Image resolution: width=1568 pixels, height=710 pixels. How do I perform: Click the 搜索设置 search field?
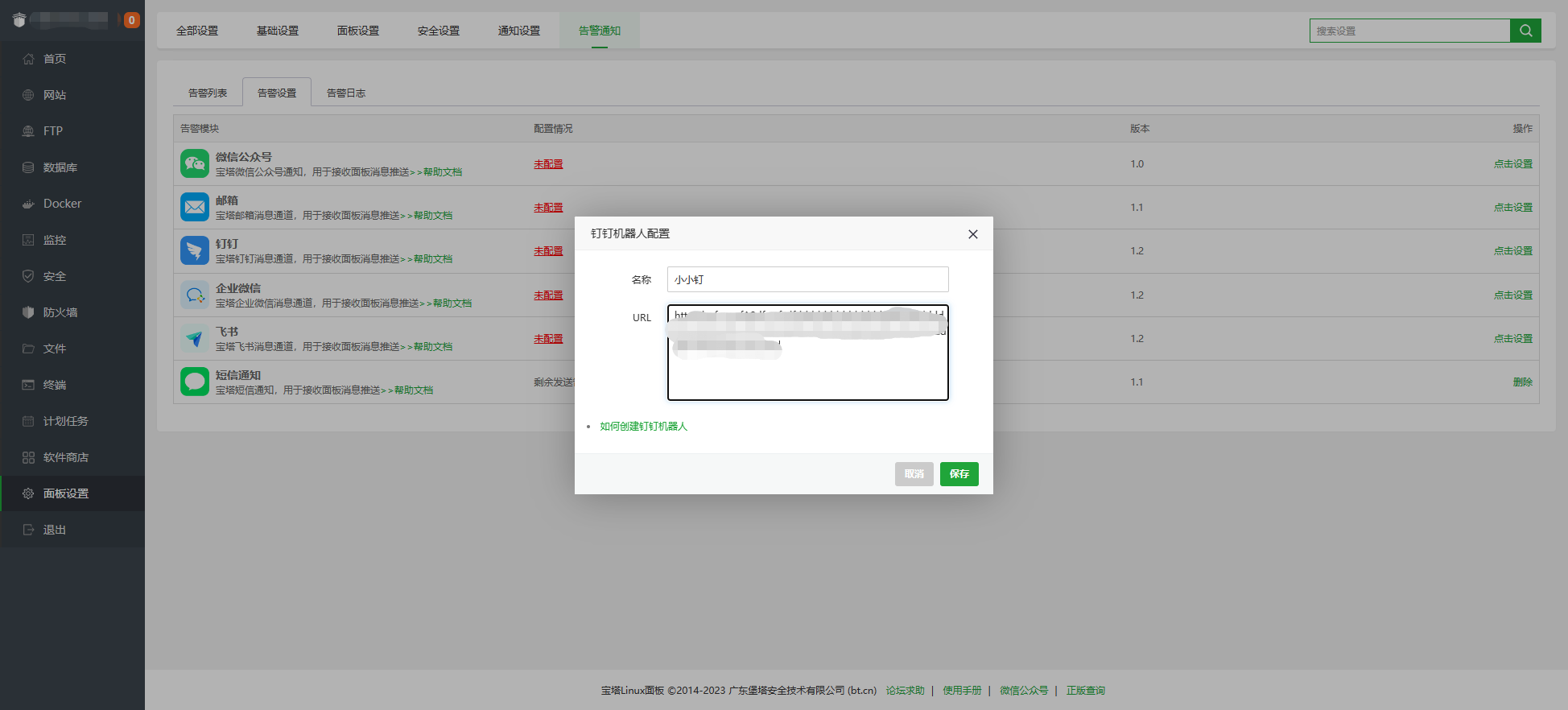1409,31
